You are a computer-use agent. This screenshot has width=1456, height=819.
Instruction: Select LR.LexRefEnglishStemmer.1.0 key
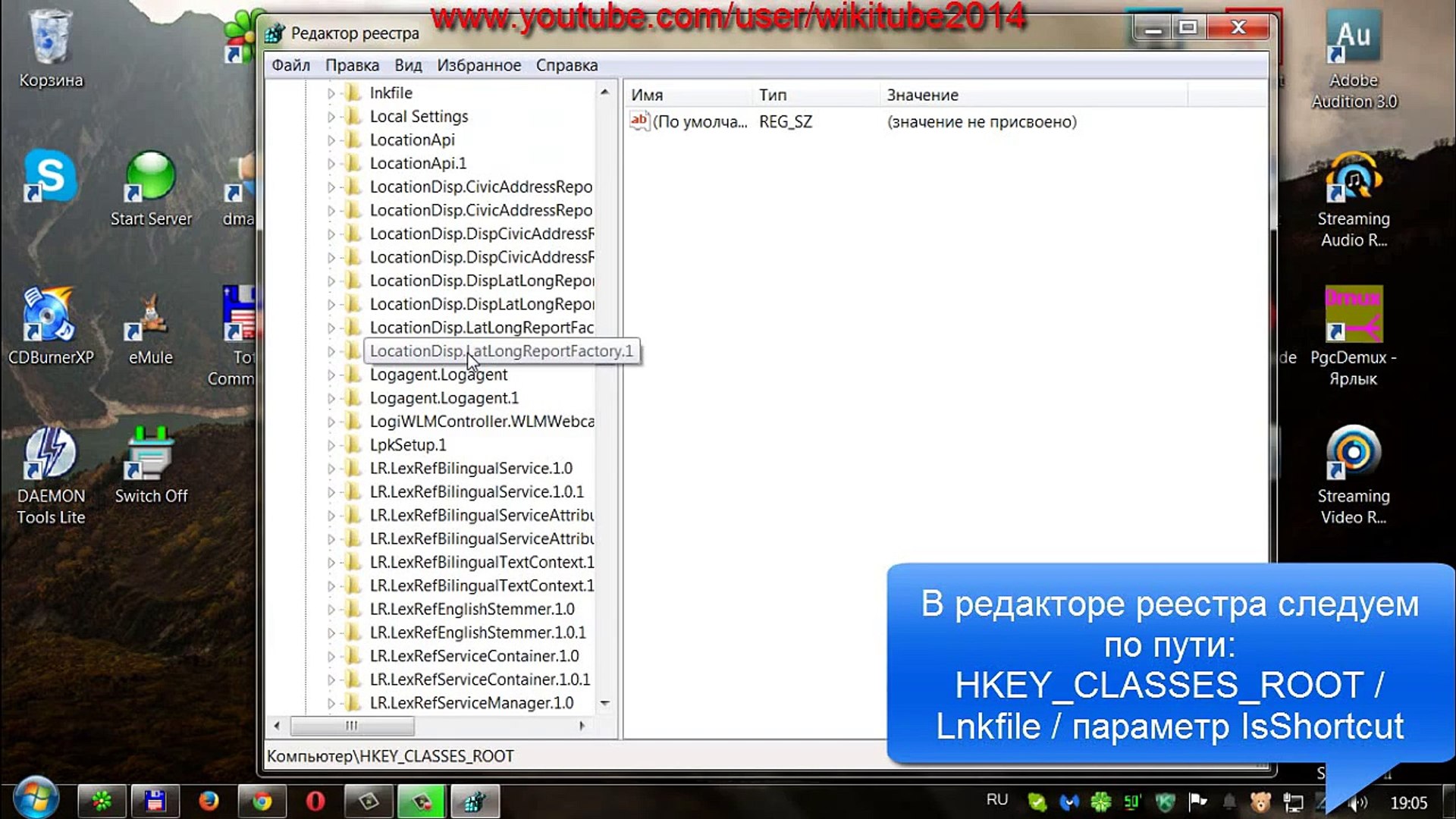(472, 609)
